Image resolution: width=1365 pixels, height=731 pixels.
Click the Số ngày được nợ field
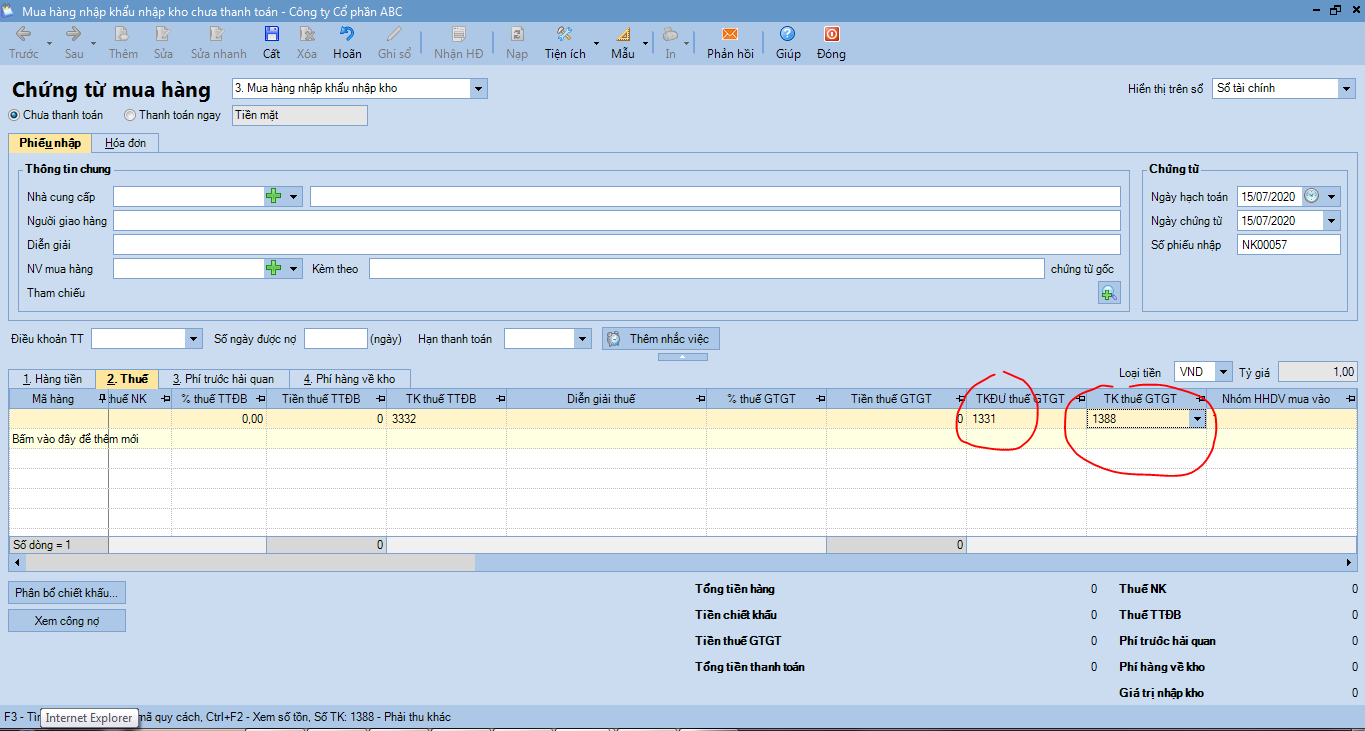336,339
